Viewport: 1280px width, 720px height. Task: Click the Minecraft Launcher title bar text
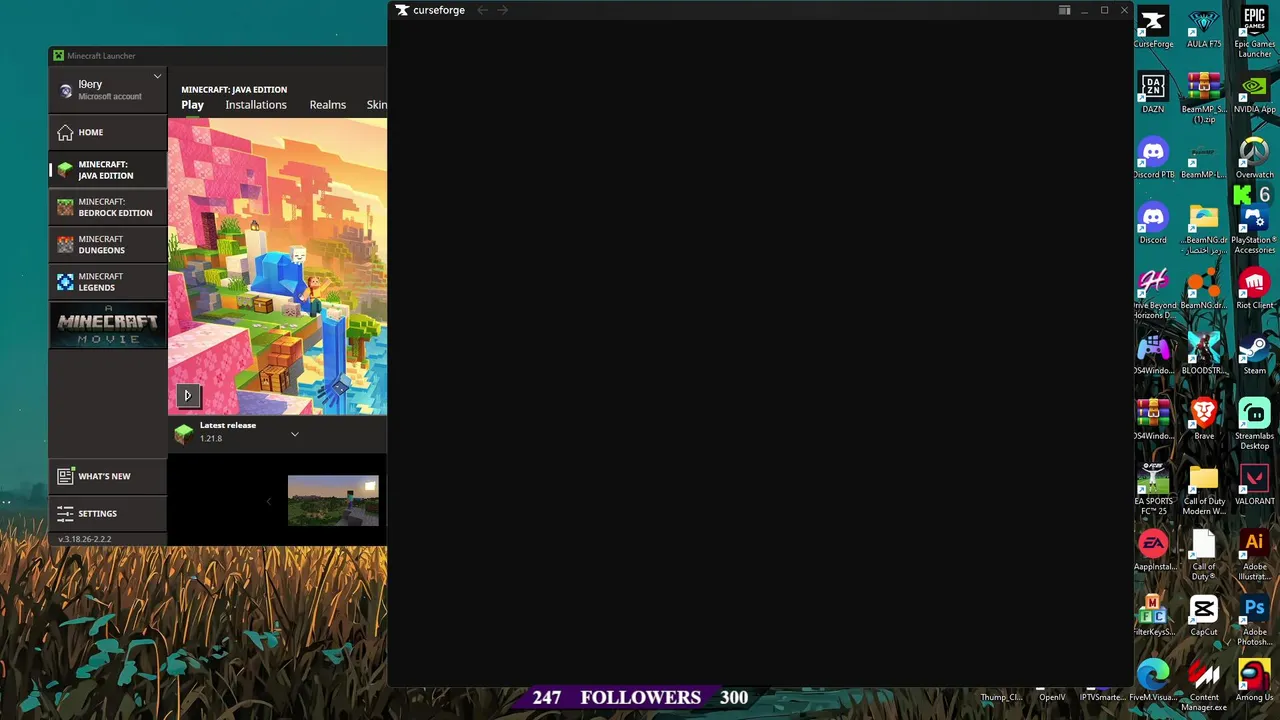(101, 56)
